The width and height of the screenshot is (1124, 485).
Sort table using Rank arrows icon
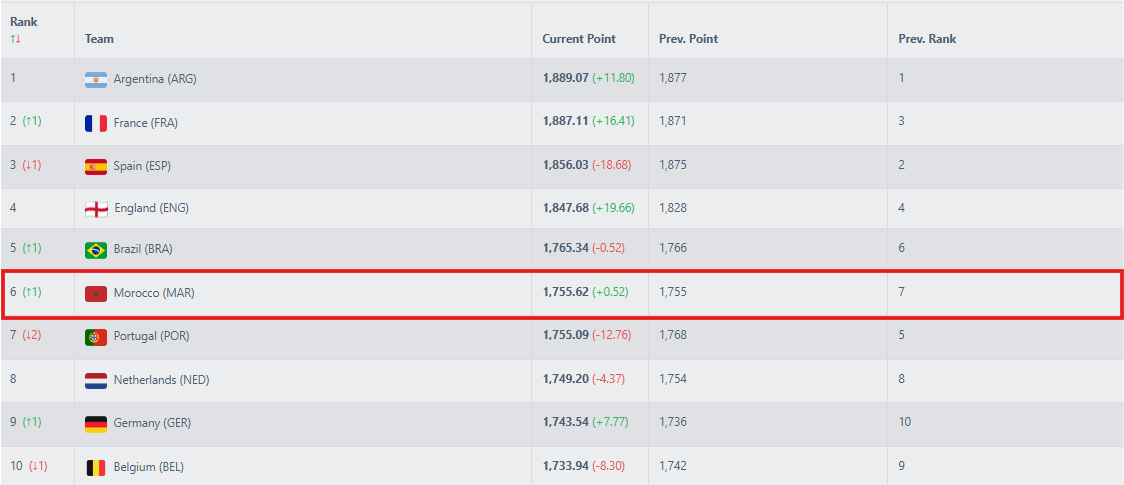pos(16,39)
